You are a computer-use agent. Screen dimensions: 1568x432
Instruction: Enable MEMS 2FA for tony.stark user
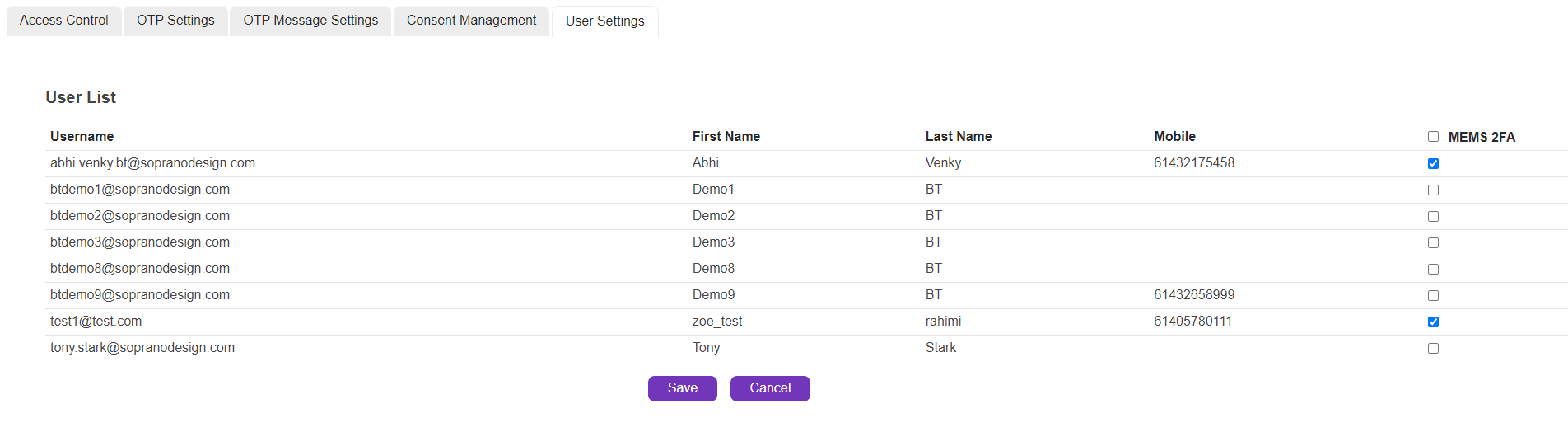(x=1433, y=348)
